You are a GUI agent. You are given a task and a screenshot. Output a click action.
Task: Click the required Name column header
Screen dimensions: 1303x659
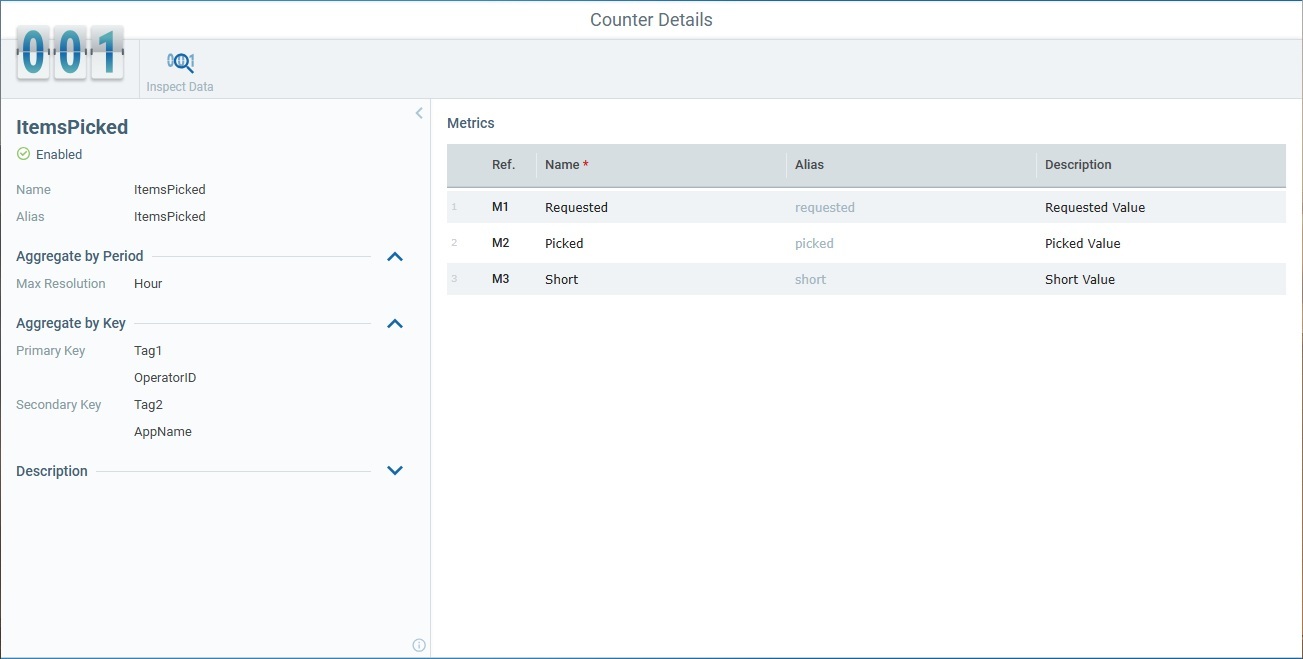[x=562, y=164]
